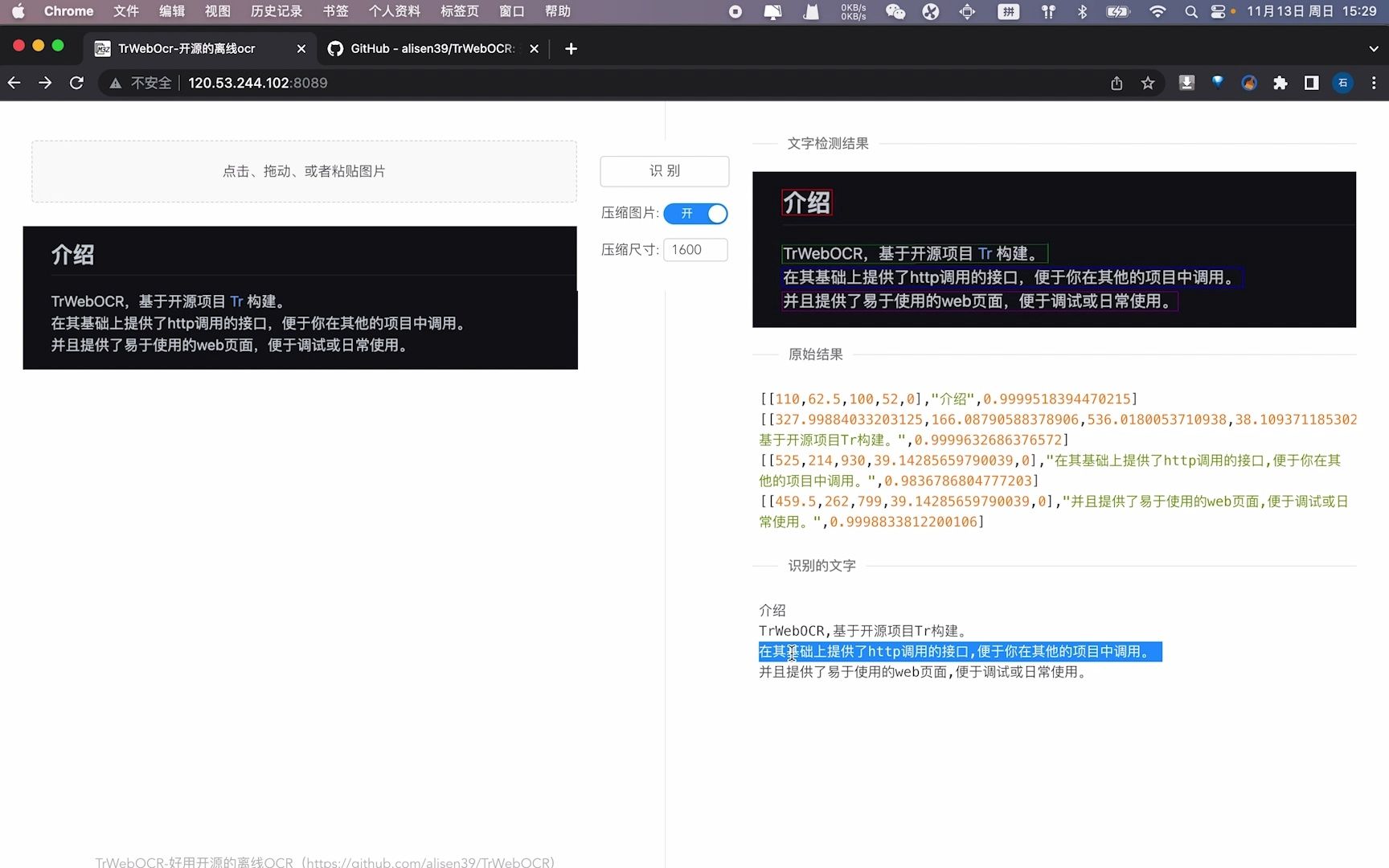
Task: Click recognized text line '介绍'
Action: pyautogui.click(x=772, y=611)
